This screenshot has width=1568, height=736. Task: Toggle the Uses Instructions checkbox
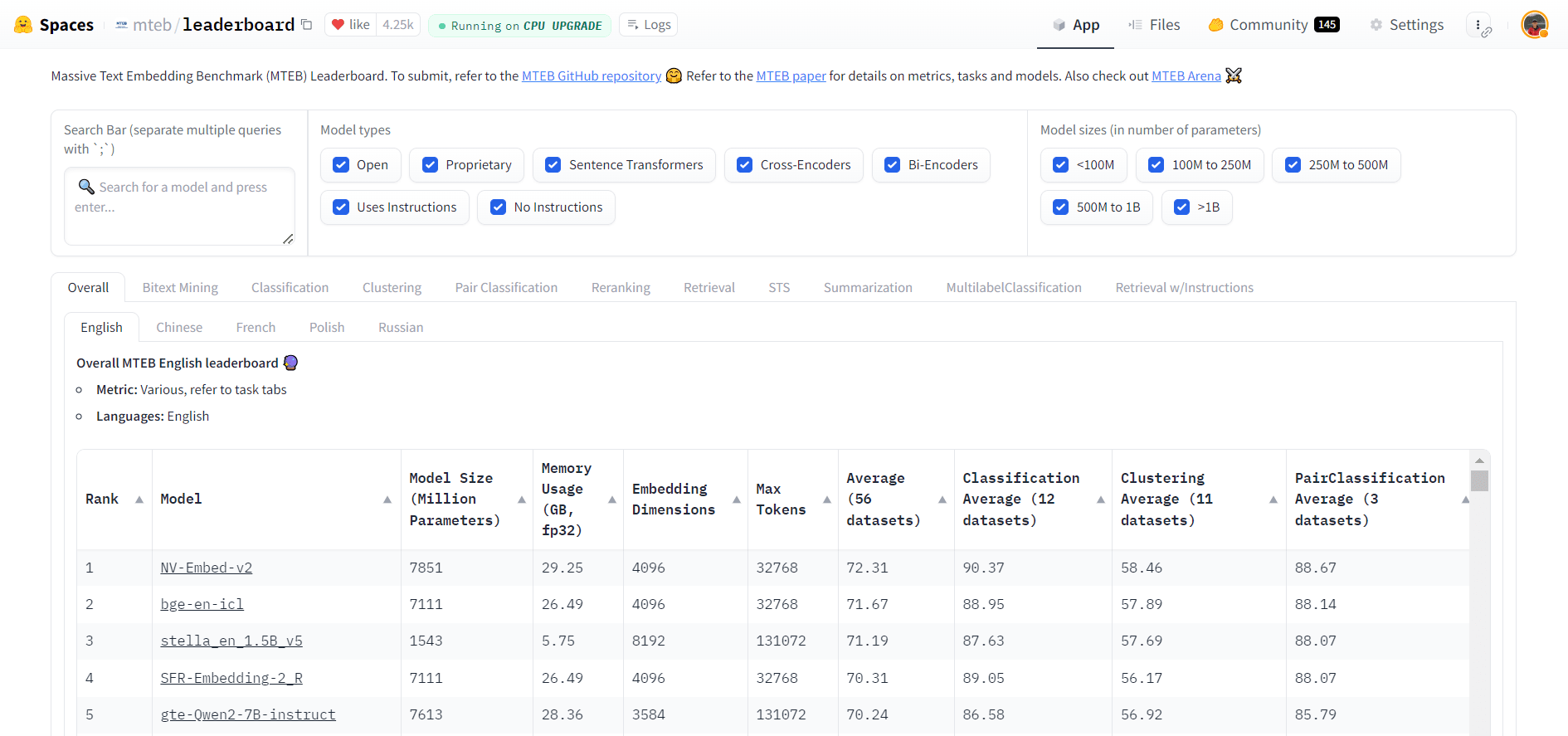[341, 207]
